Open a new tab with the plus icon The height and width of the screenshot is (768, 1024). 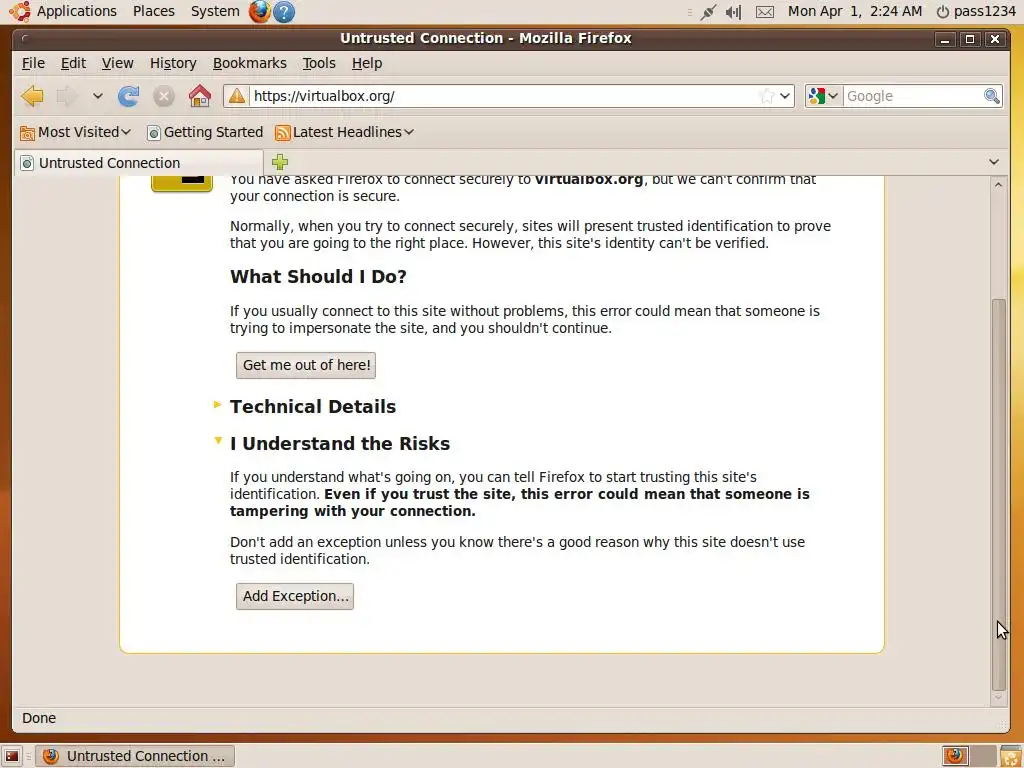(280, 162)
